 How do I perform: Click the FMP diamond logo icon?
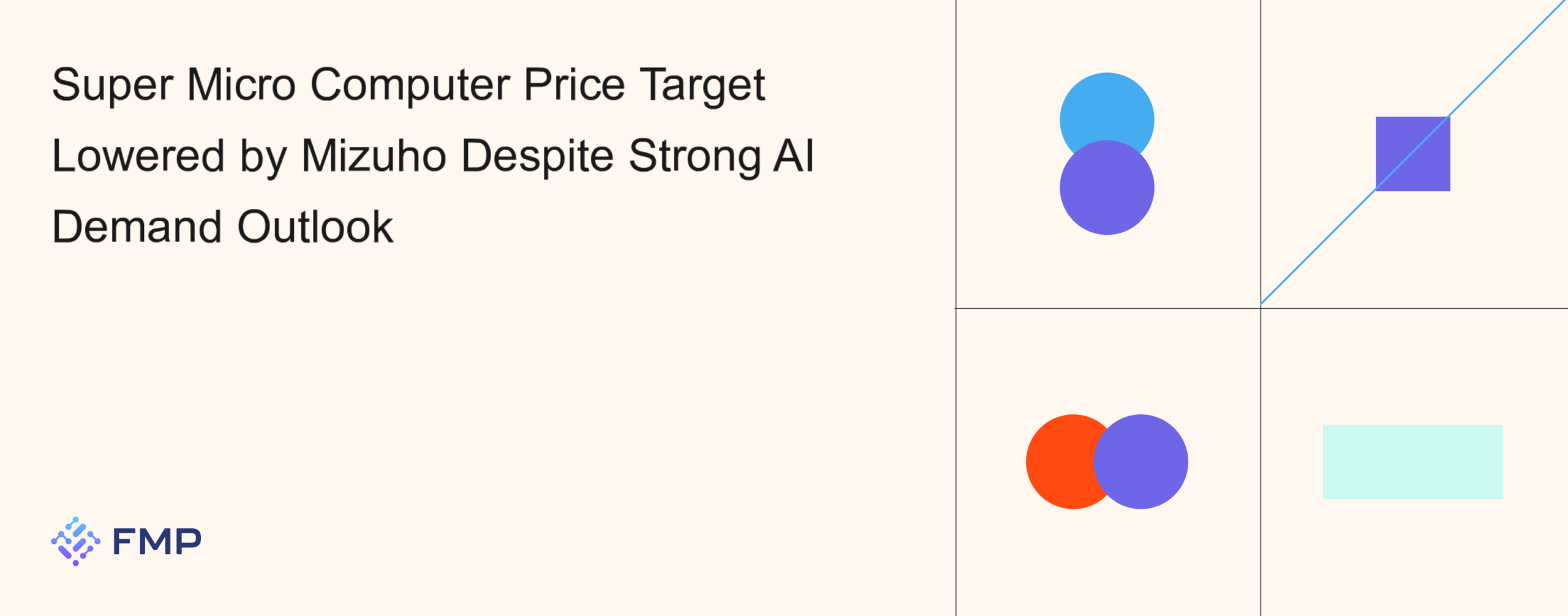point(75,541)
